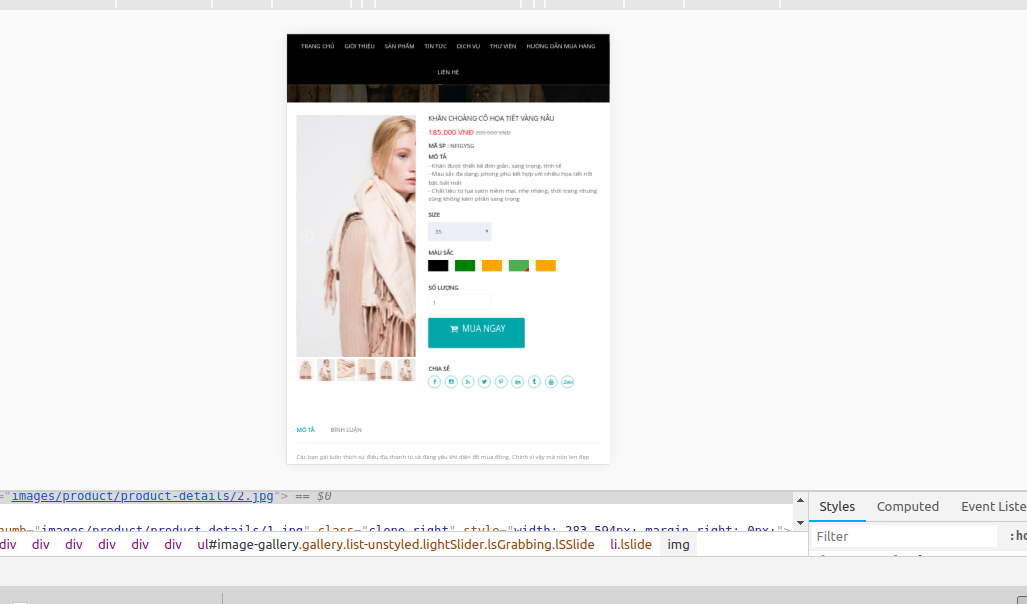1027x604 pixels.
Task: Click the MÃ SP product code text
Action: tap(451, 146)
